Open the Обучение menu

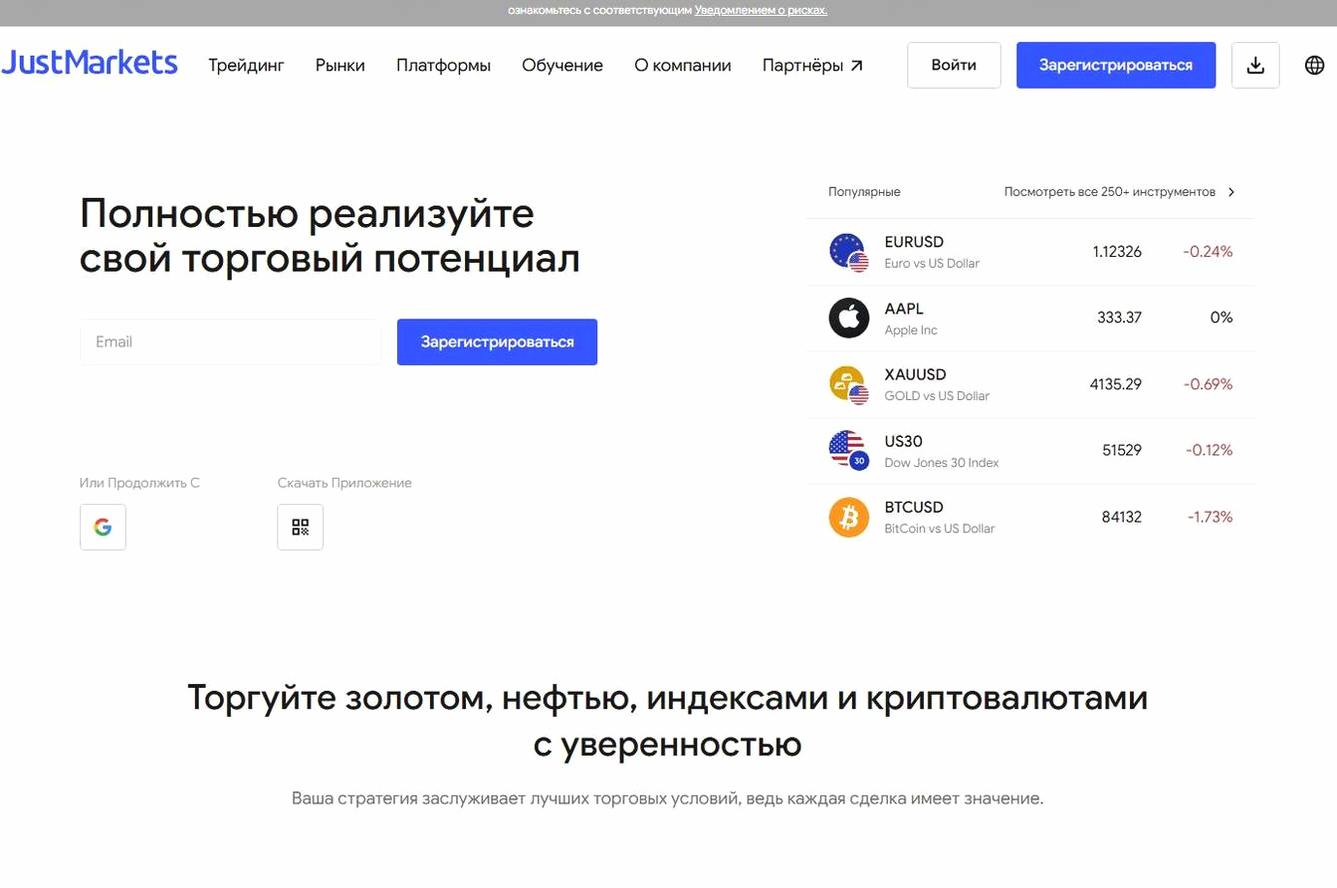coord(562,65)
